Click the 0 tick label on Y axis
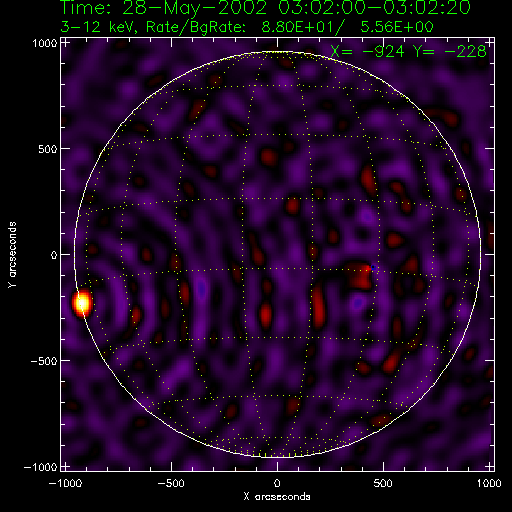Viewport: 512px width, 512px height. [54, 255]
